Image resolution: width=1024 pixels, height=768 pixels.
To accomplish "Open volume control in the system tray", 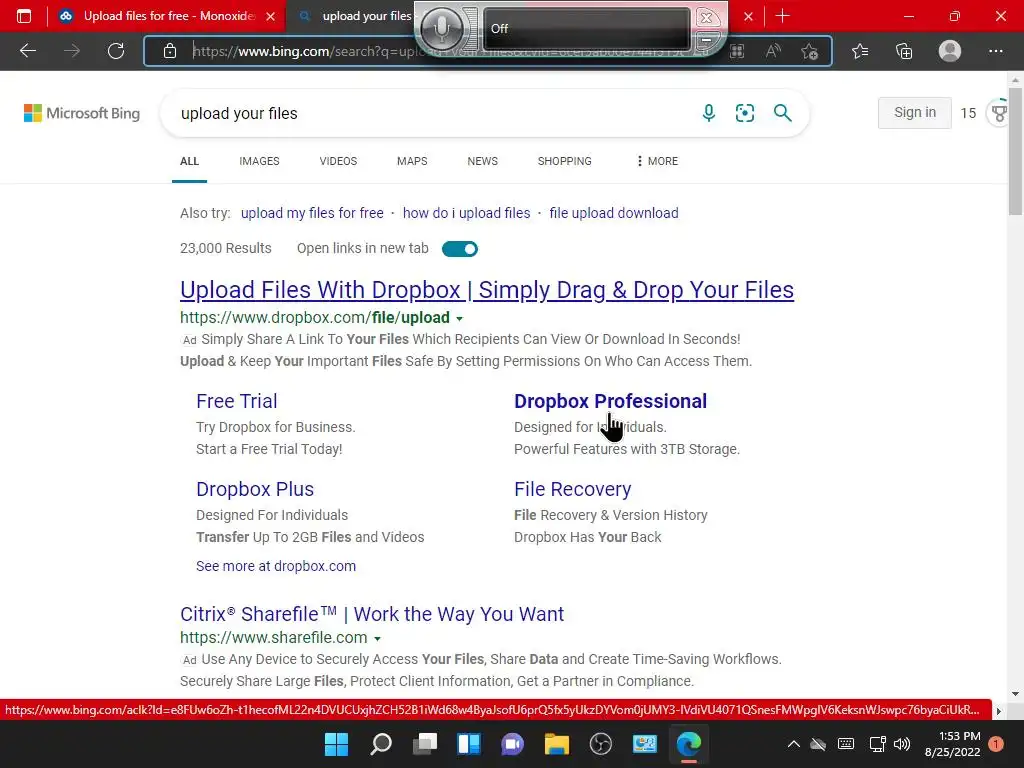I will (902, 744).
